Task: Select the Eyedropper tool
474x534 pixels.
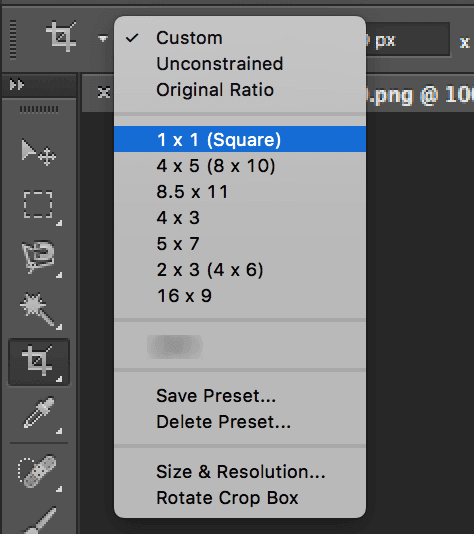Action: point(38,413)
